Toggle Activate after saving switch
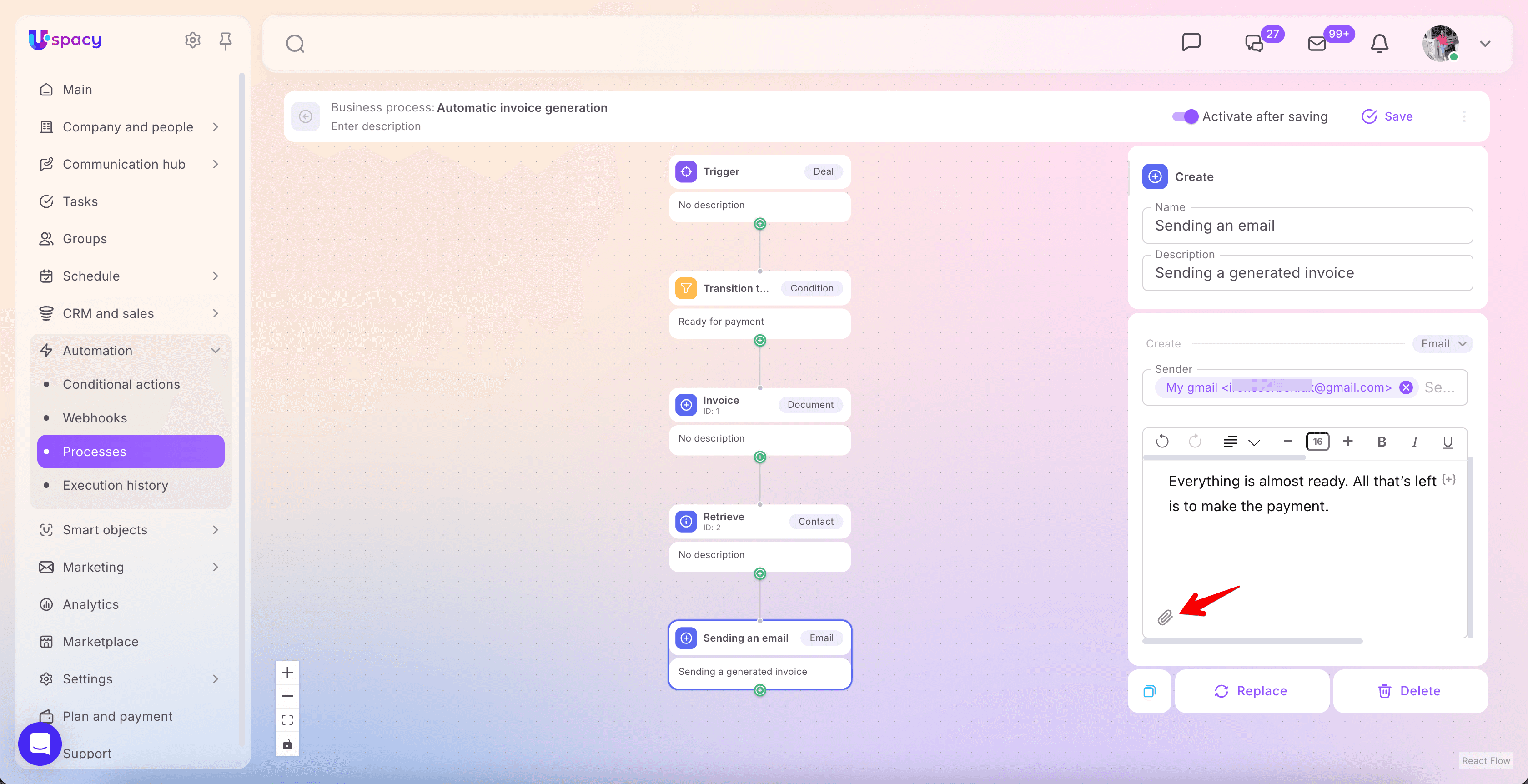 tap(1185, 116)
